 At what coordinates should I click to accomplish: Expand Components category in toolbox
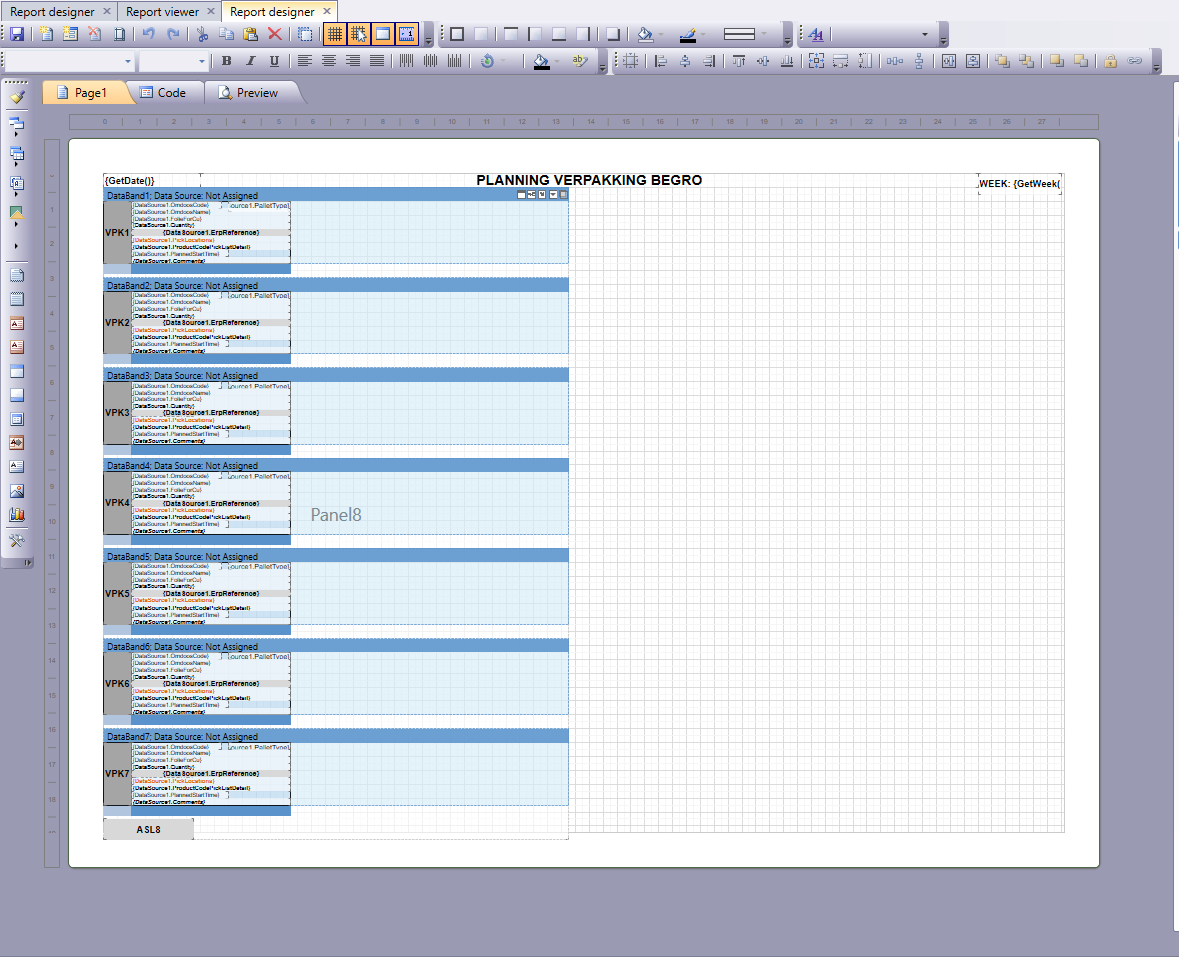(x=17, y=184)
